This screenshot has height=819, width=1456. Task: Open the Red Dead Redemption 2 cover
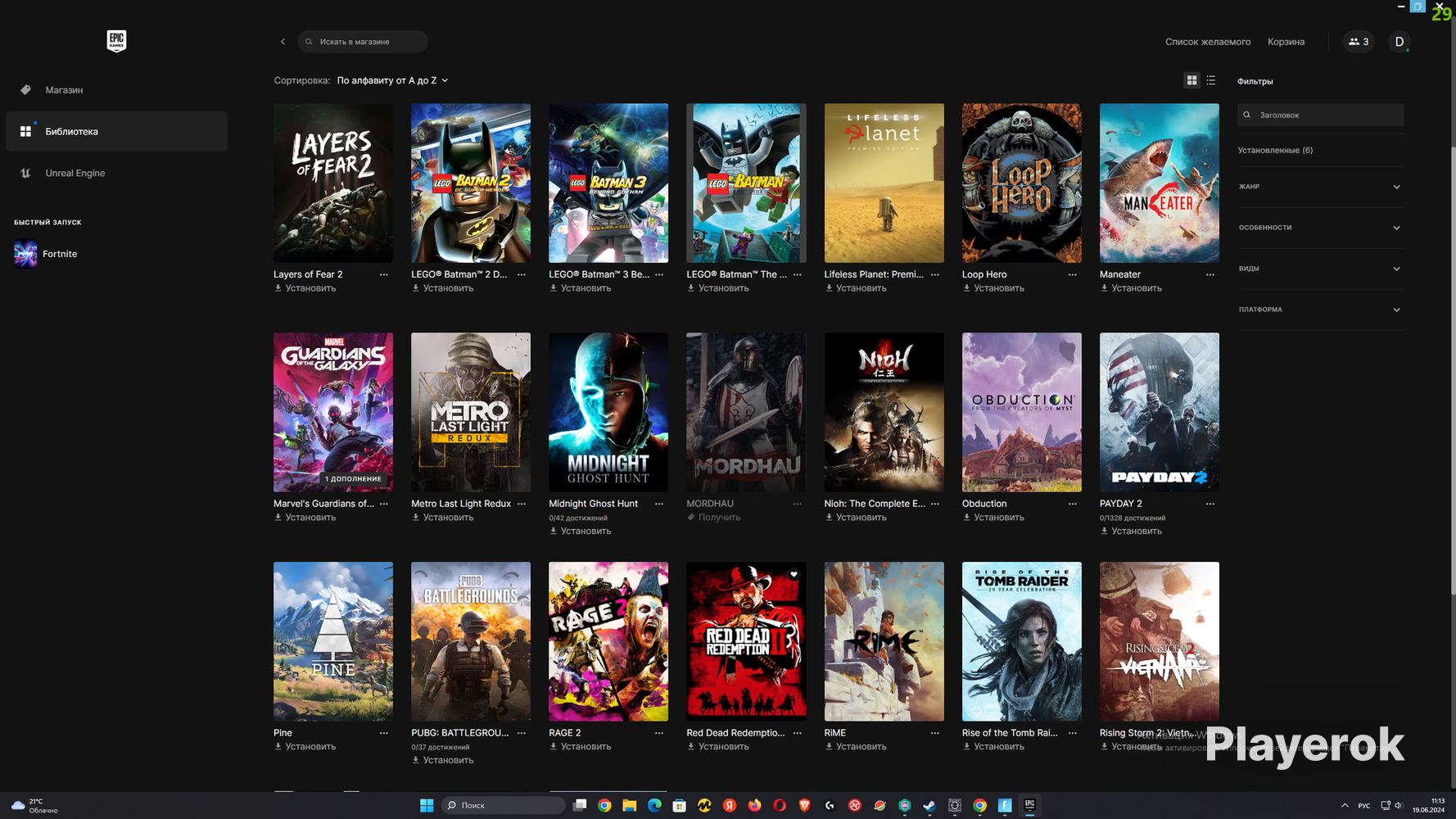(746, 641)
